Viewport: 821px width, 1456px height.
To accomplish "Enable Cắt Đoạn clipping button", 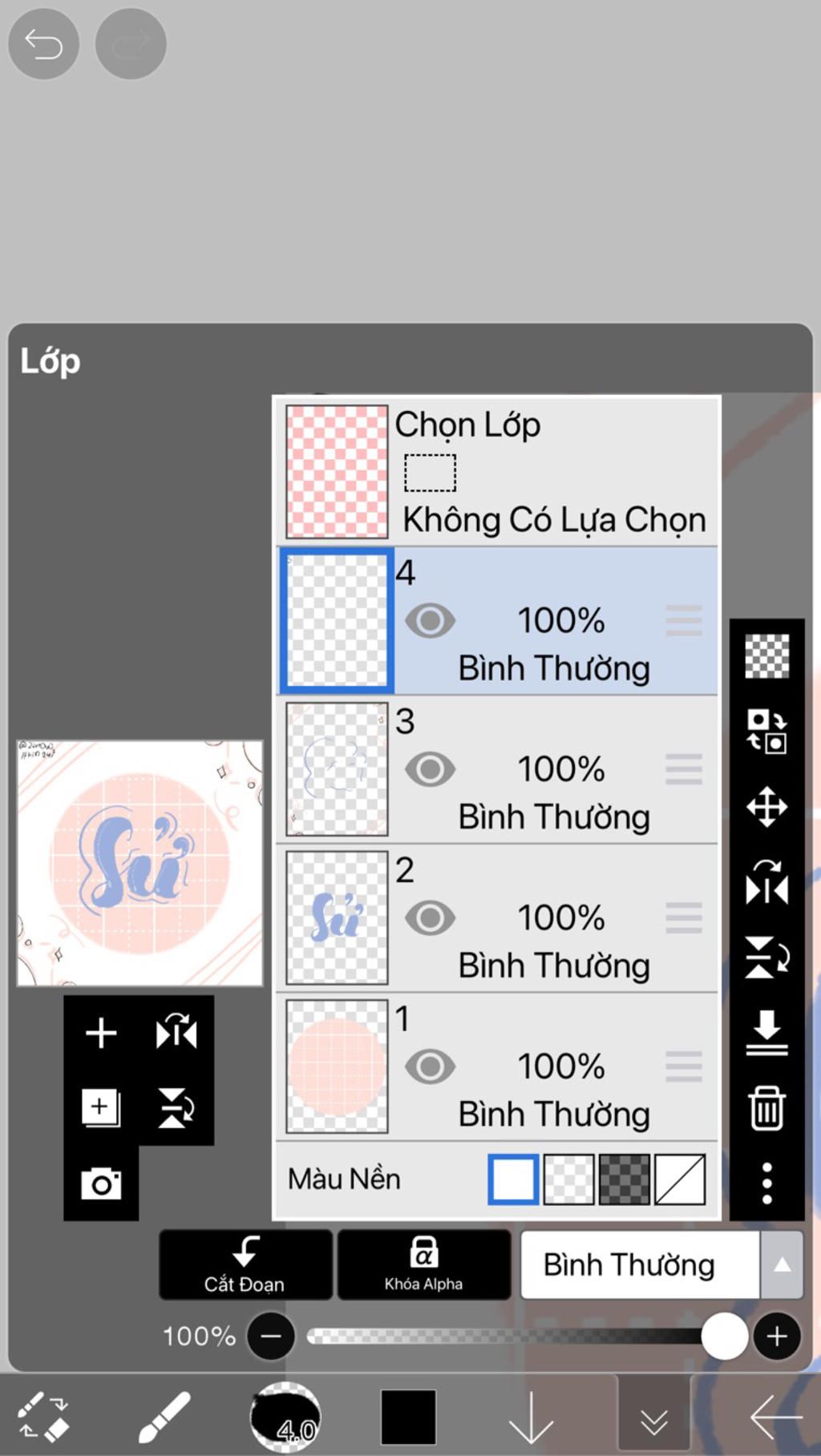I will click(245, 1264).
